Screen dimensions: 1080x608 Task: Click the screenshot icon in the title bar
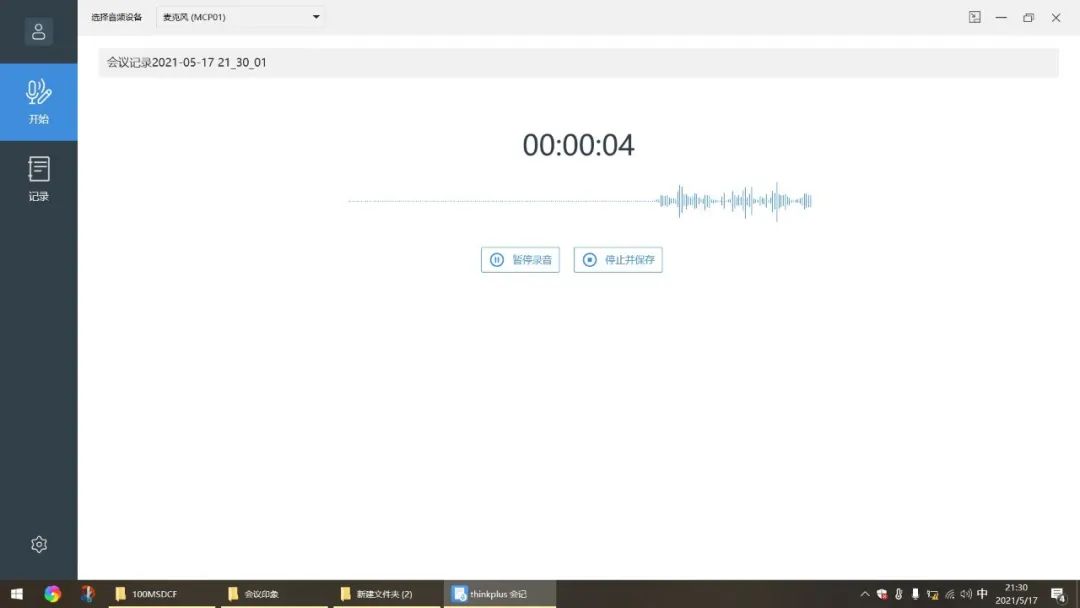pos(974,17)
